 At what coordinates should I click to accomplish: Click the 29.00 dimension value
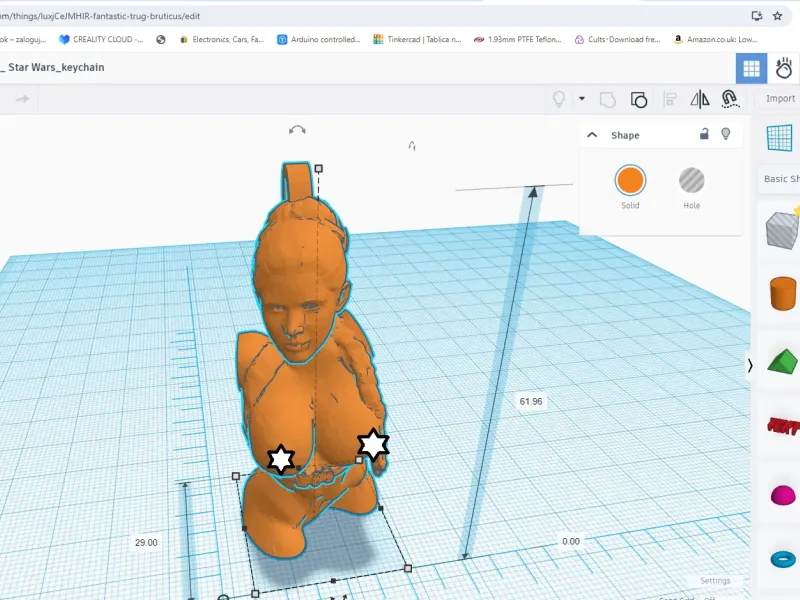(x=146, y=542)
